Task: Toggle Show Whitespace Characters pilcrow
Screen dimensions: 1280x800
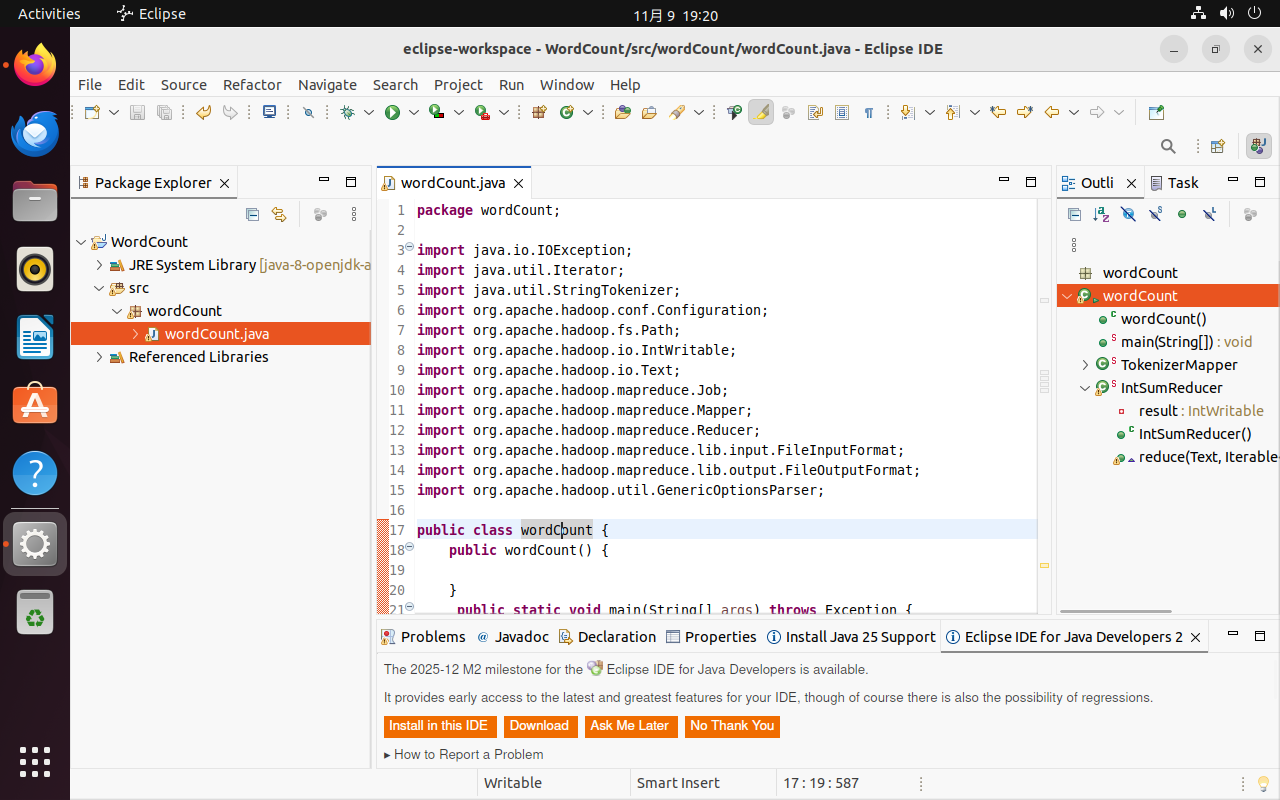Action: (x=868, y=113)
